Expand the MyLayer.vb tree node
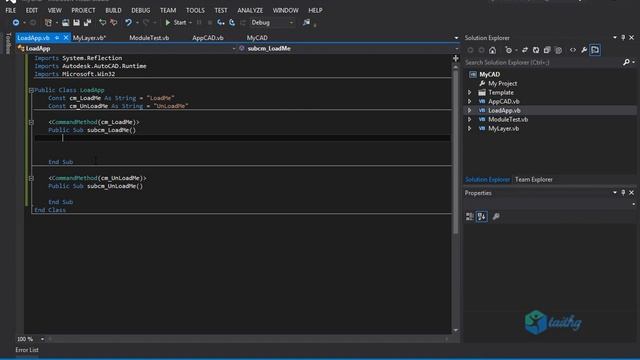 pyautogui.click(x=469, y=129)
